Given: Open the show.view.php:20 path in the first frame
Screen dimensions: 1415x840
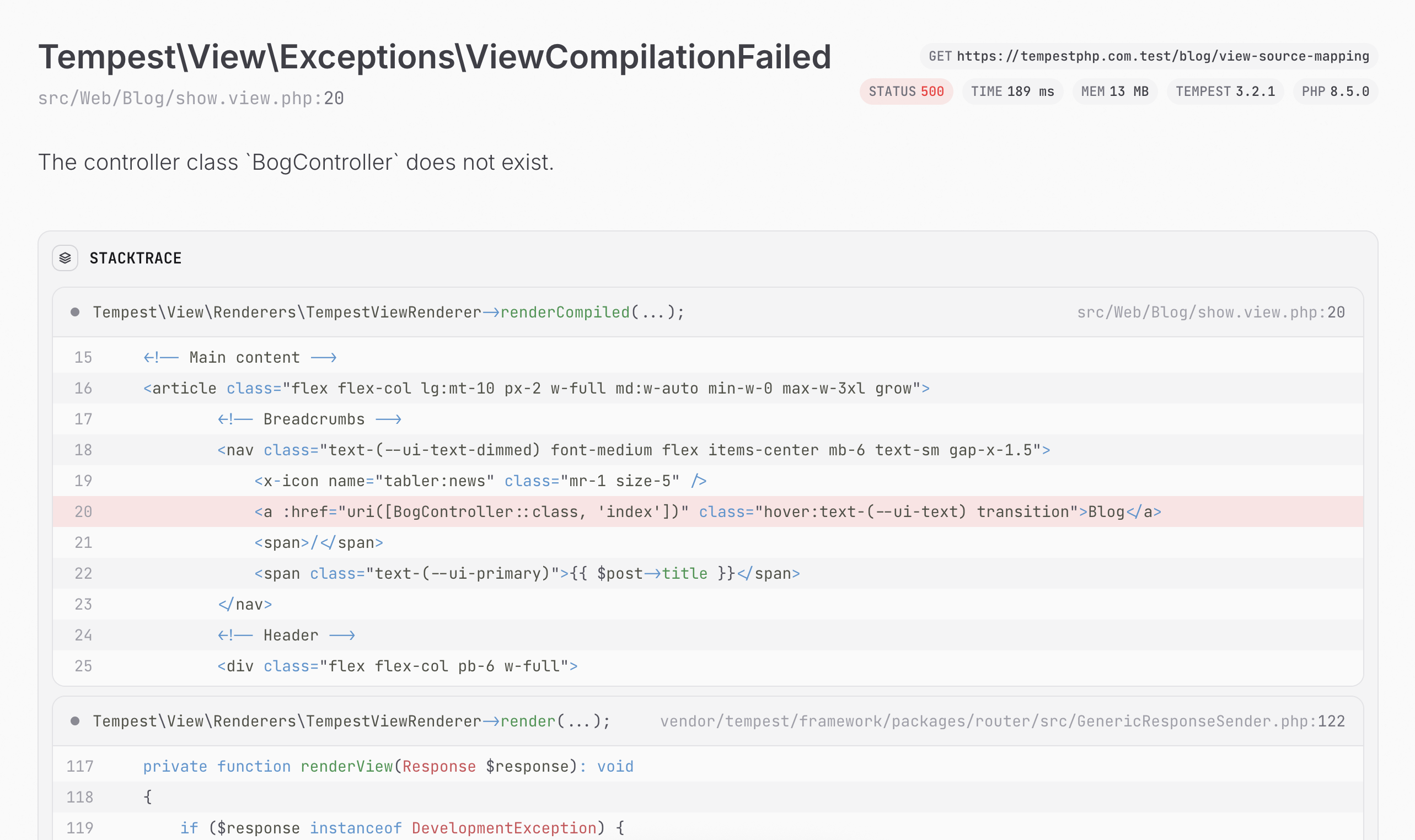Looking at the screenshot, I should pyautogui.click(x=1210, y=313).
